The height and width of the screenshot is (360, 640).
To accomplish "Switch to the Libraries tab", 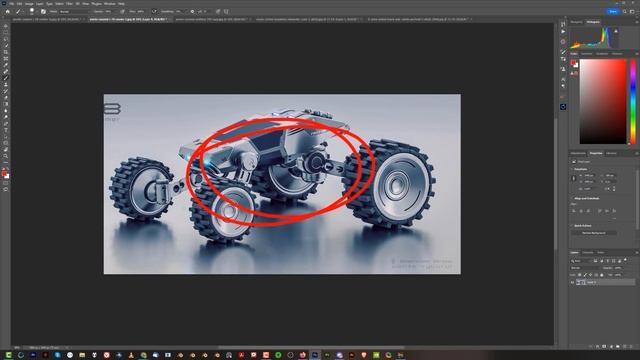I will 611,153.
